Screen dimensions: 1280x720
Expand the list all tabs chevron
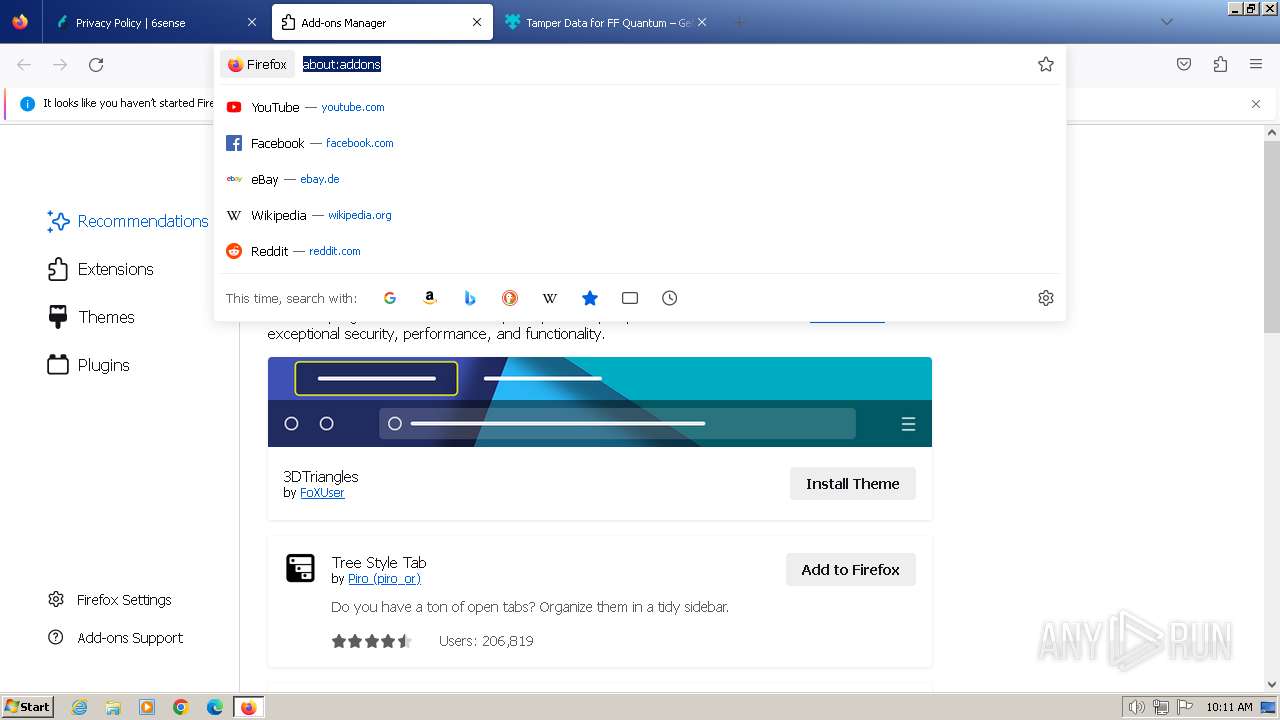point(1166,22)
